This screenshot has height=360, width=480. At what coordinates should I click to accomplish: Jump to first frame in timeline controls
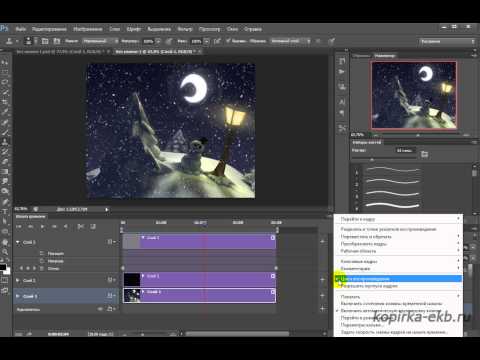[19, 227]
